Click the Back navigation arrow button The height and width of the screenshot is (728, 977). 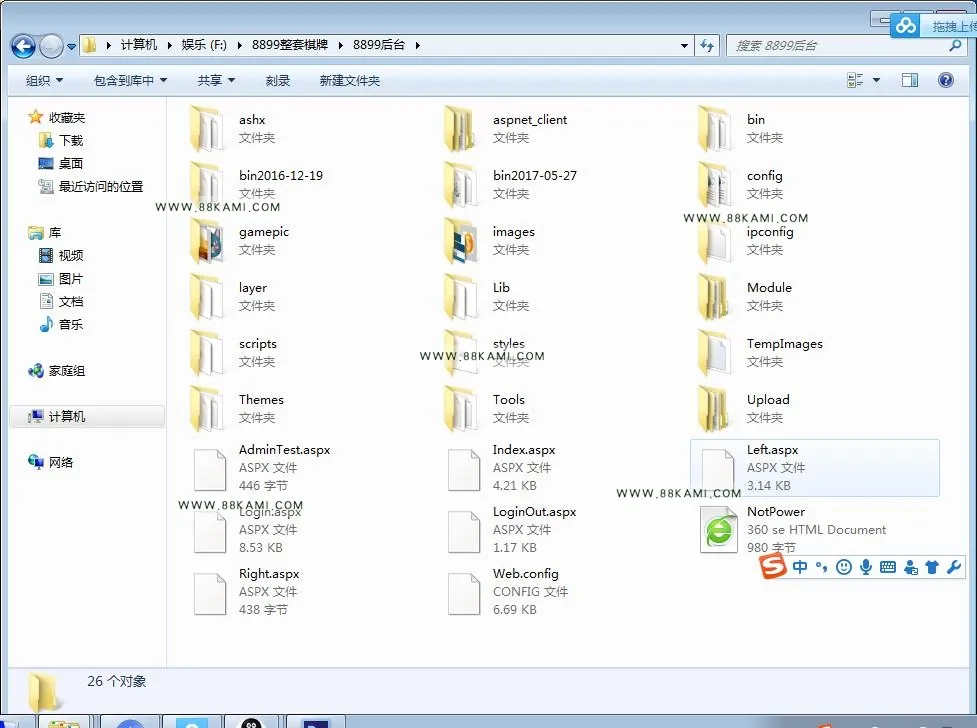(24, 46)
